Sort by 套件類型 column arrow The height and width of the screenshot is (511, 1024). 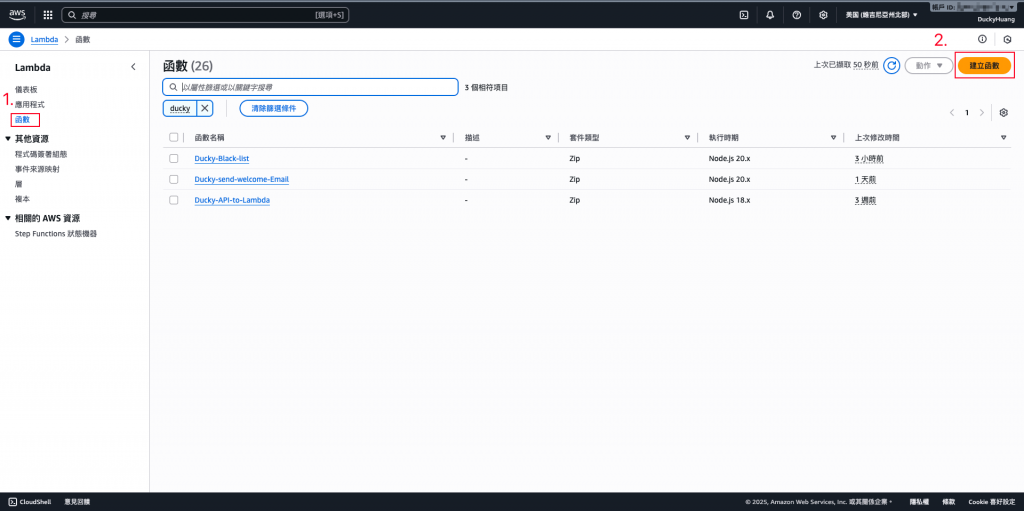tap(687, 138)
